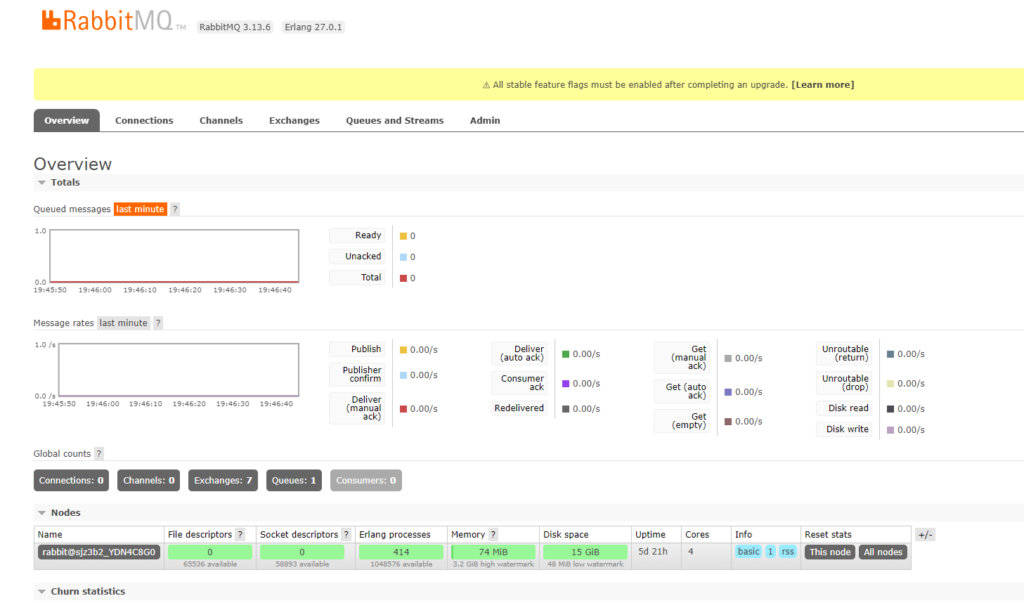Click the Deliver (manual ack) legend label
The width and height of the screenshot is (1024, 603).
click(357, 408)
